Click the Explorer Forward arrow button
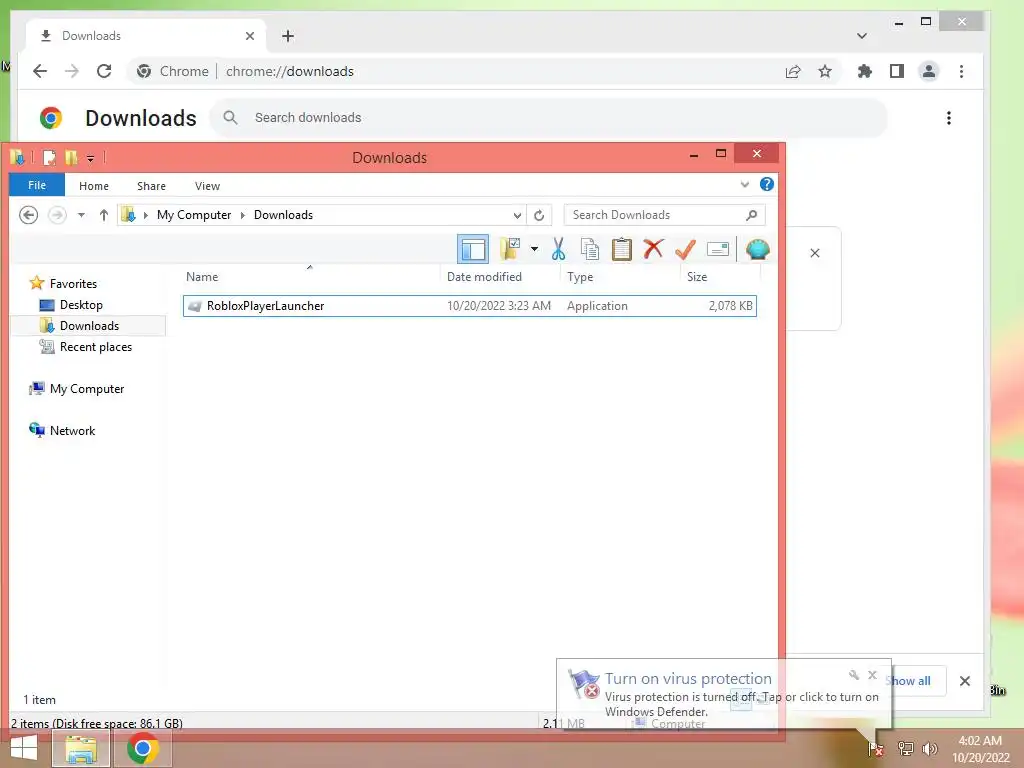This screenshot has height=768, width=1024. click(x=57, y=215)
